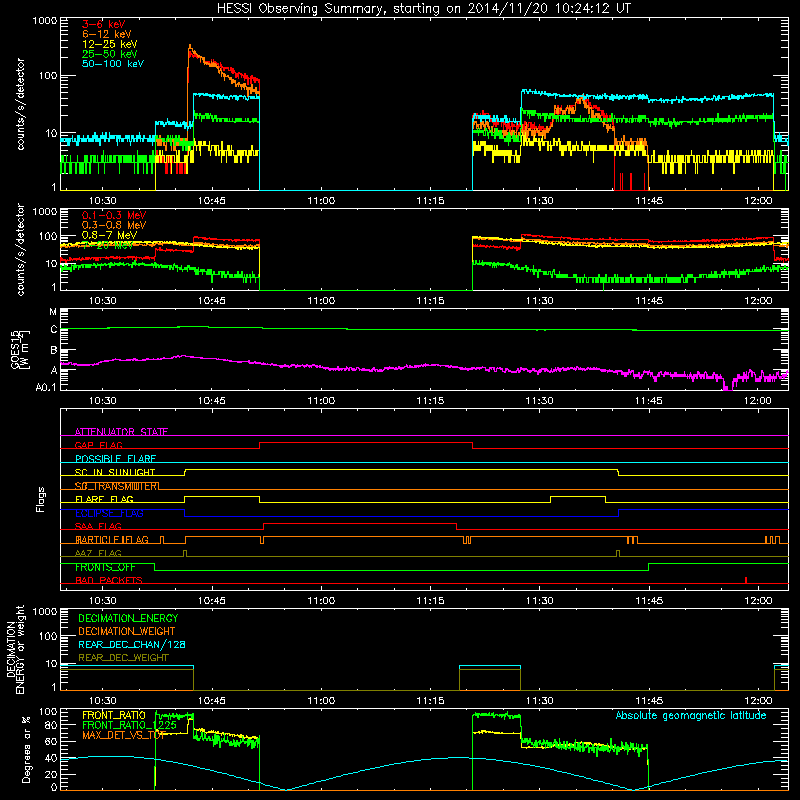
Task: Click the vertical Flags axis title
Action: point(41,499)
